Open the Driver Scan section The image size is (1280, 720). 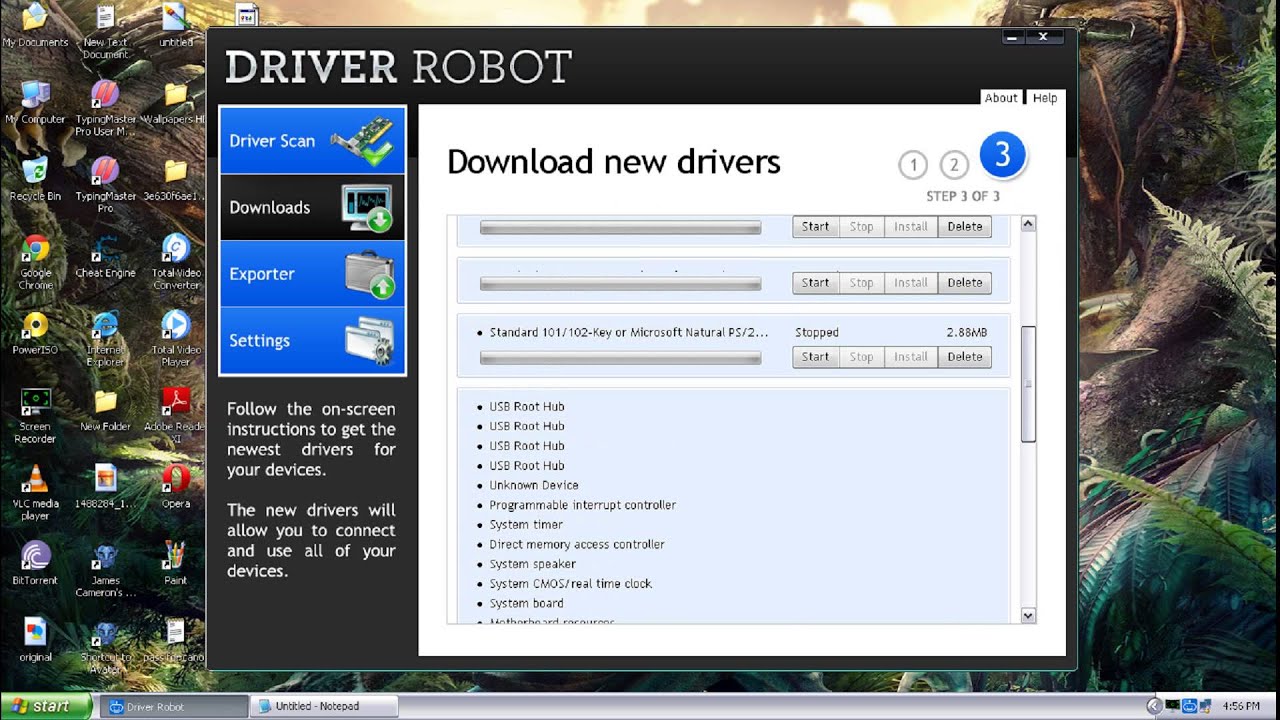pyautogui.click(x=312, y=141)
